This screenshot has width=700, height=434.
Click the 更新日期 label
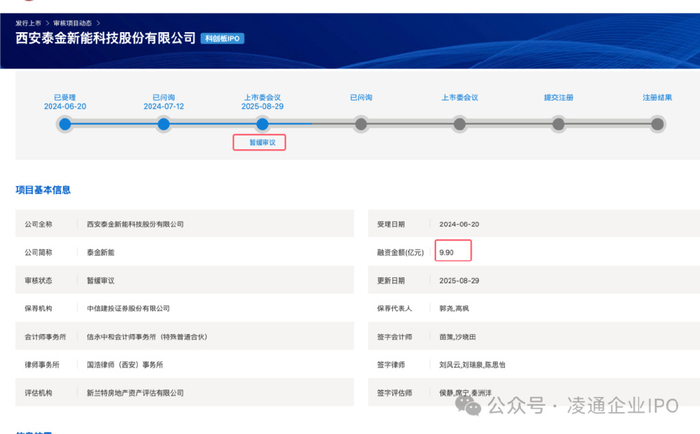(391, 280)
